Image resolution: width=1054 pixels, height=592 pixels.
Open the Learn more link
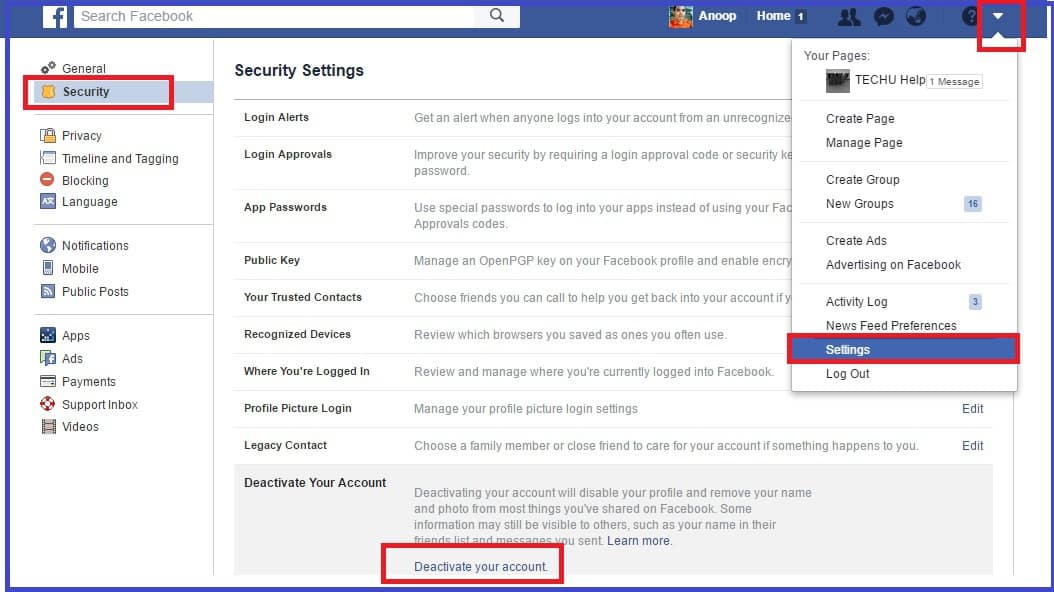coord(639,541)
